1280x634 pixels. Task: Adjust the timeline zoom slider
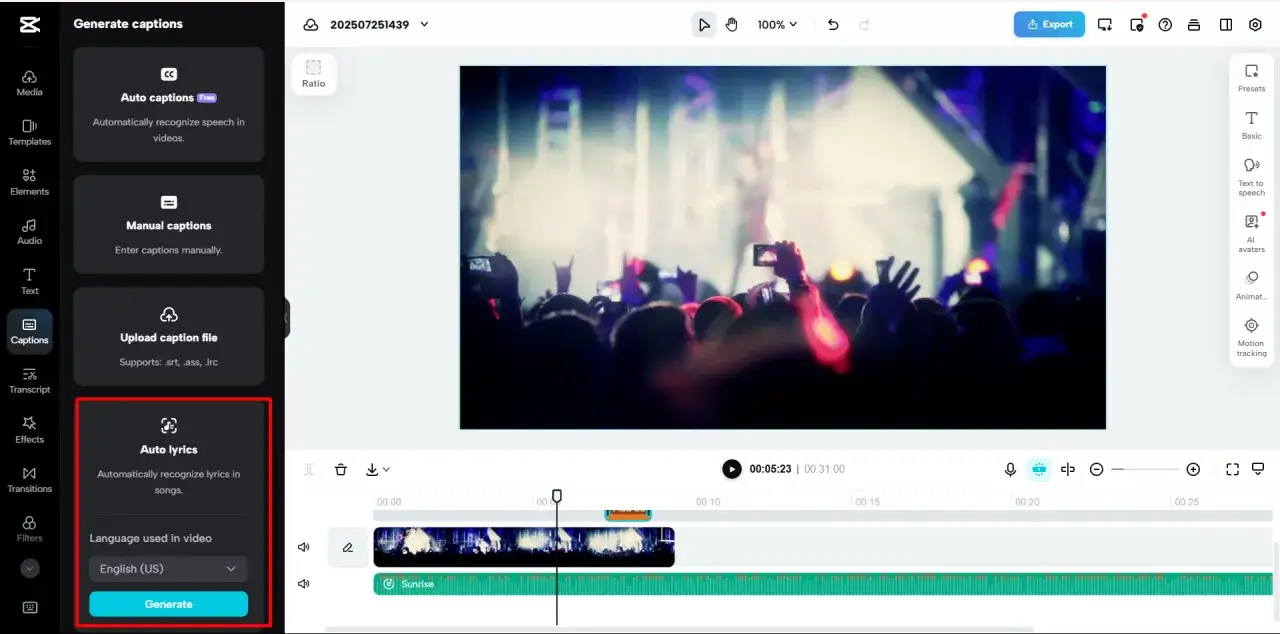1144,469
